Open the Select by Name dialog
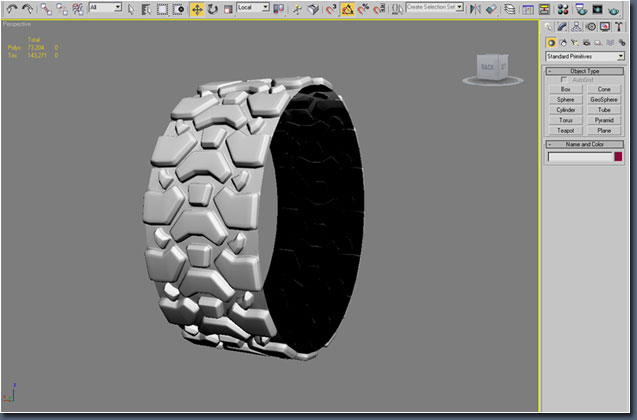This screenshot has height=420, width=637. point(146,9)
